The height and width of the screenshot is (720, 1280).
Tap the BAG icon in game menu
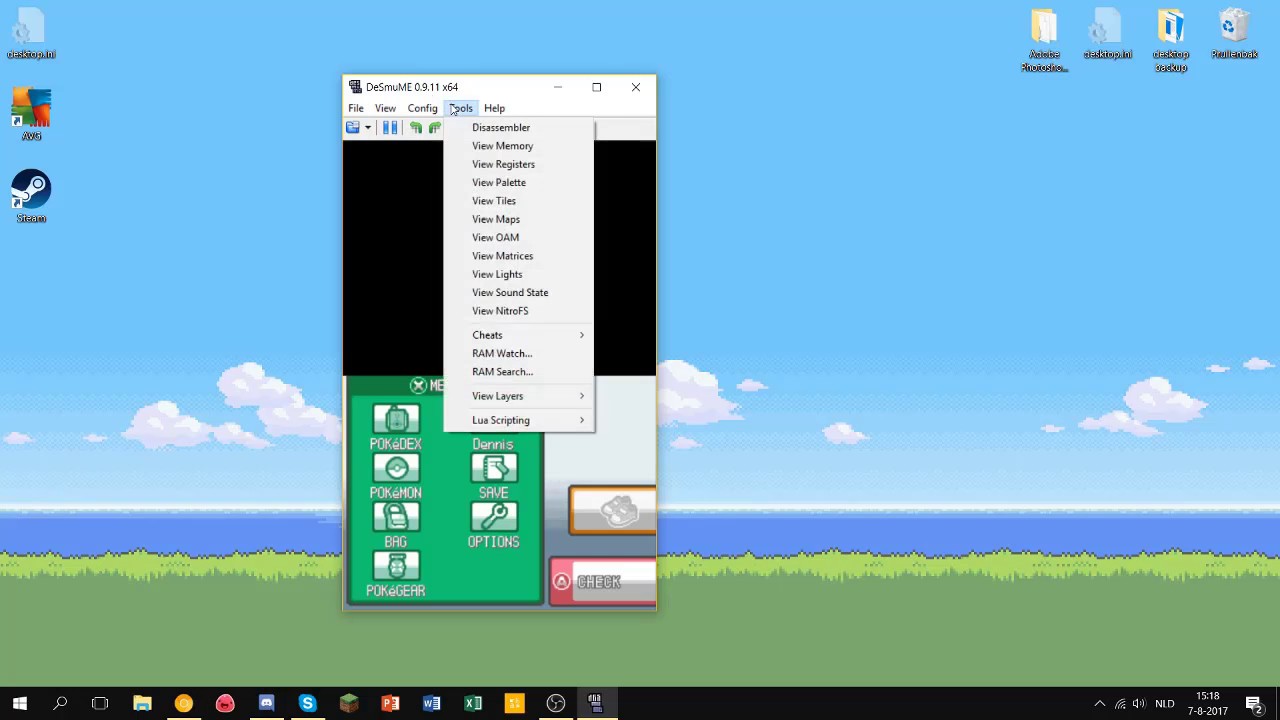tap(396, 517)
